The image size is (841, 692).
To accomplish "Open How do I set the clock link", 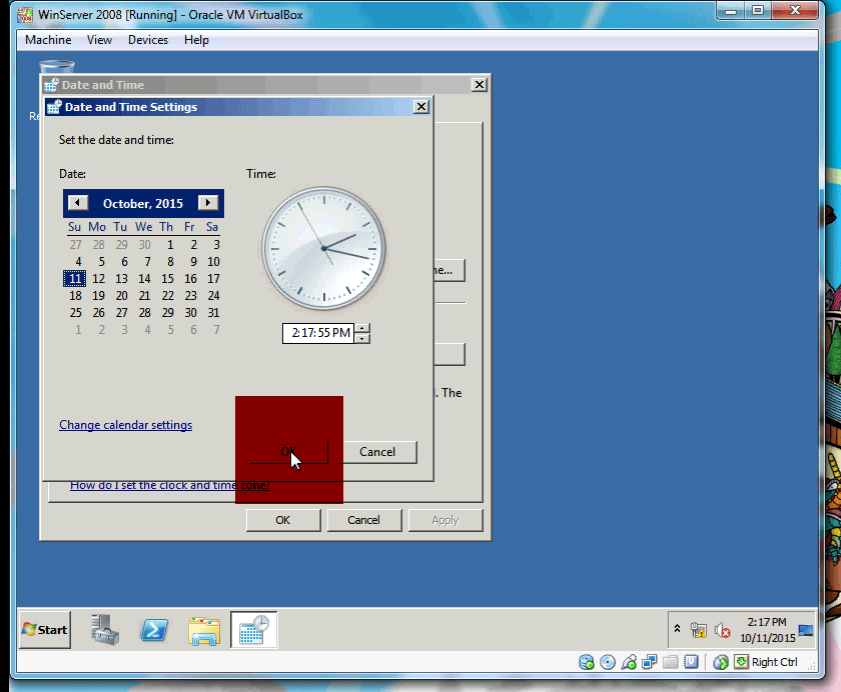I will point(170,485).
